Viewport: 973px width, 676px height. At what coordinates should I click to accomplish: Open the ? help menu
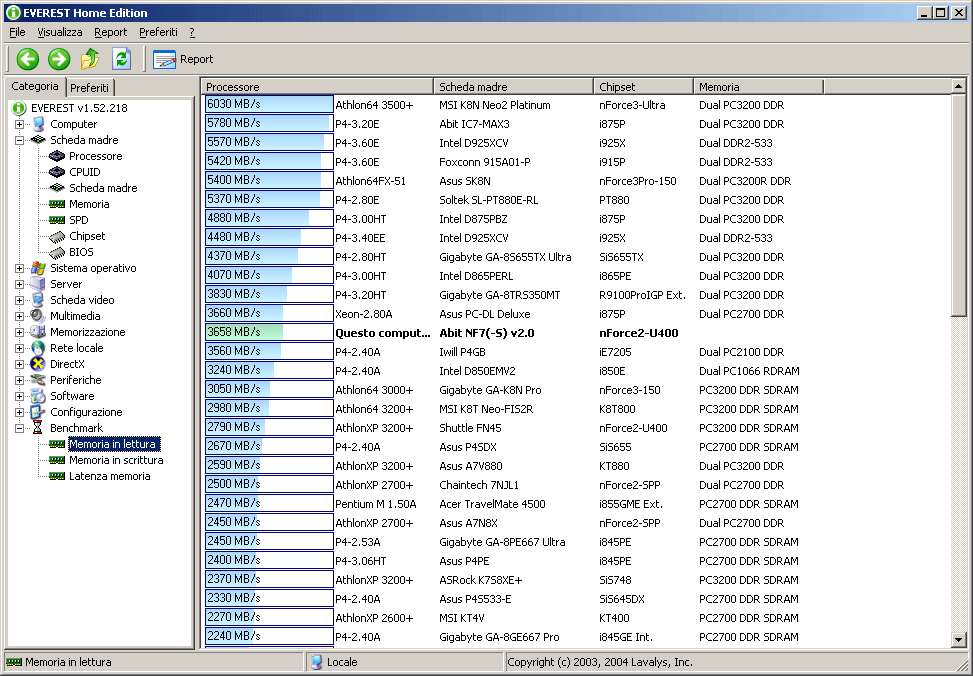click(192, 32)
